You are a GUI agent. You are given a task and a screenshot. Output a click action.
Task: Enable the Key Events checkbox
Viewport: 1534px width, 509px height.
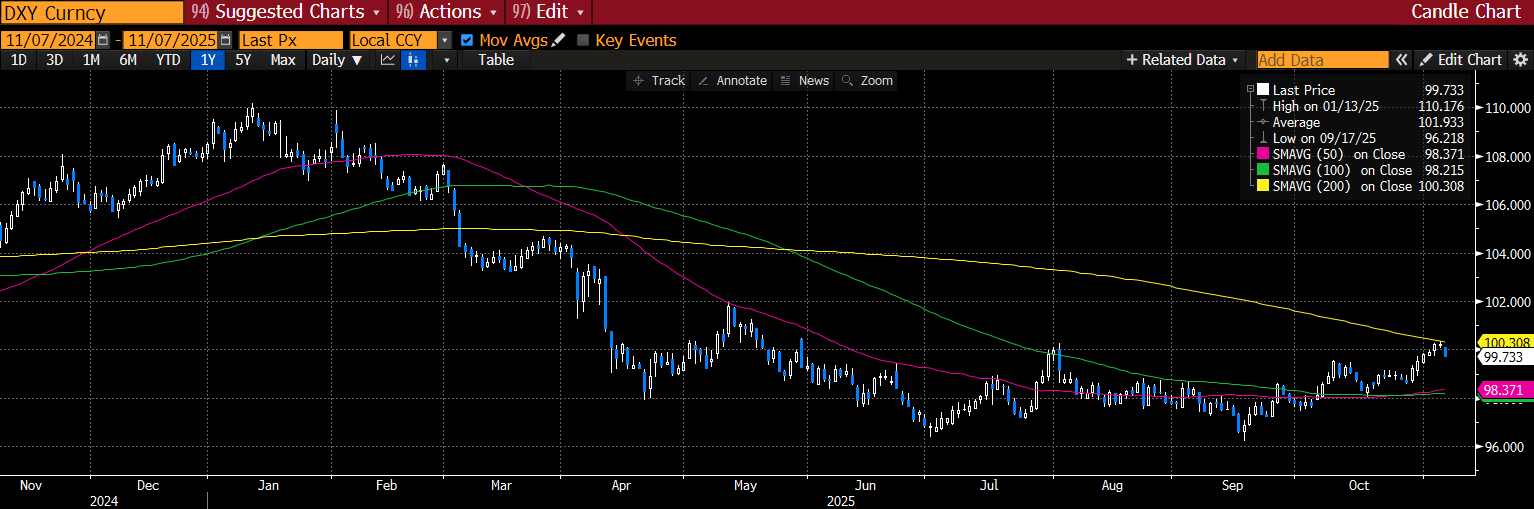583,40
